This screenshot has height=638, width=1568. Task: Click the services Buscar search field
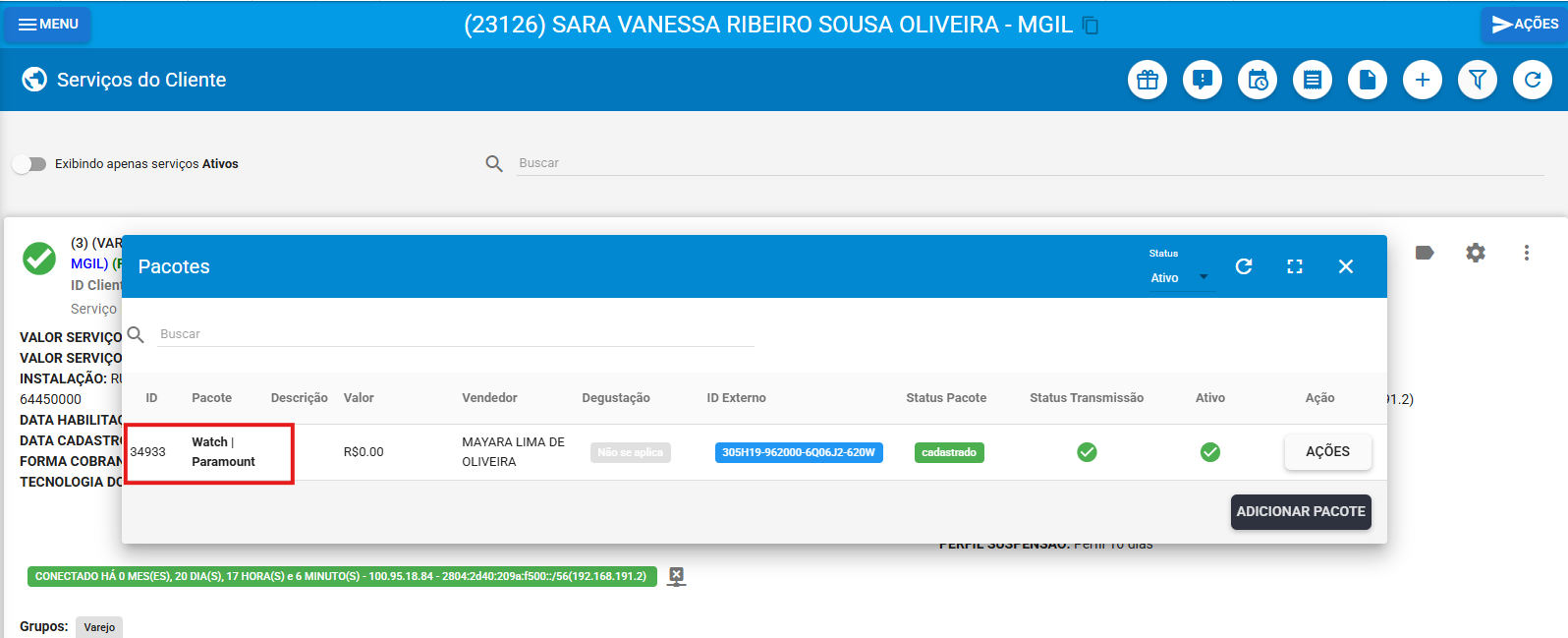coord(1031,163)
